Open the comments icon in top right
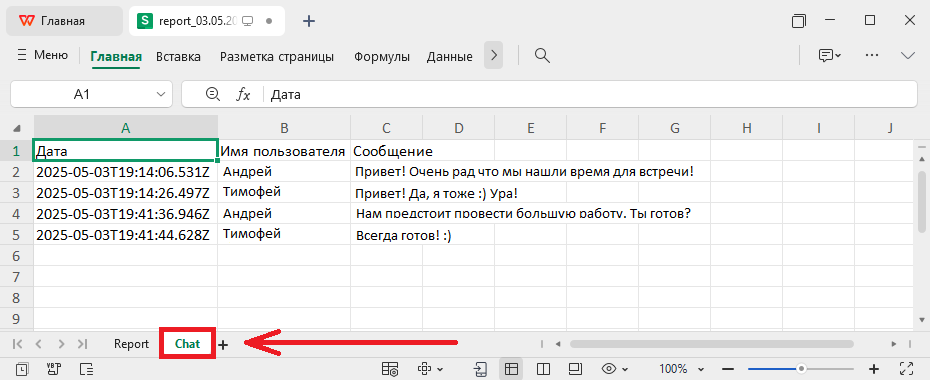 830,56
